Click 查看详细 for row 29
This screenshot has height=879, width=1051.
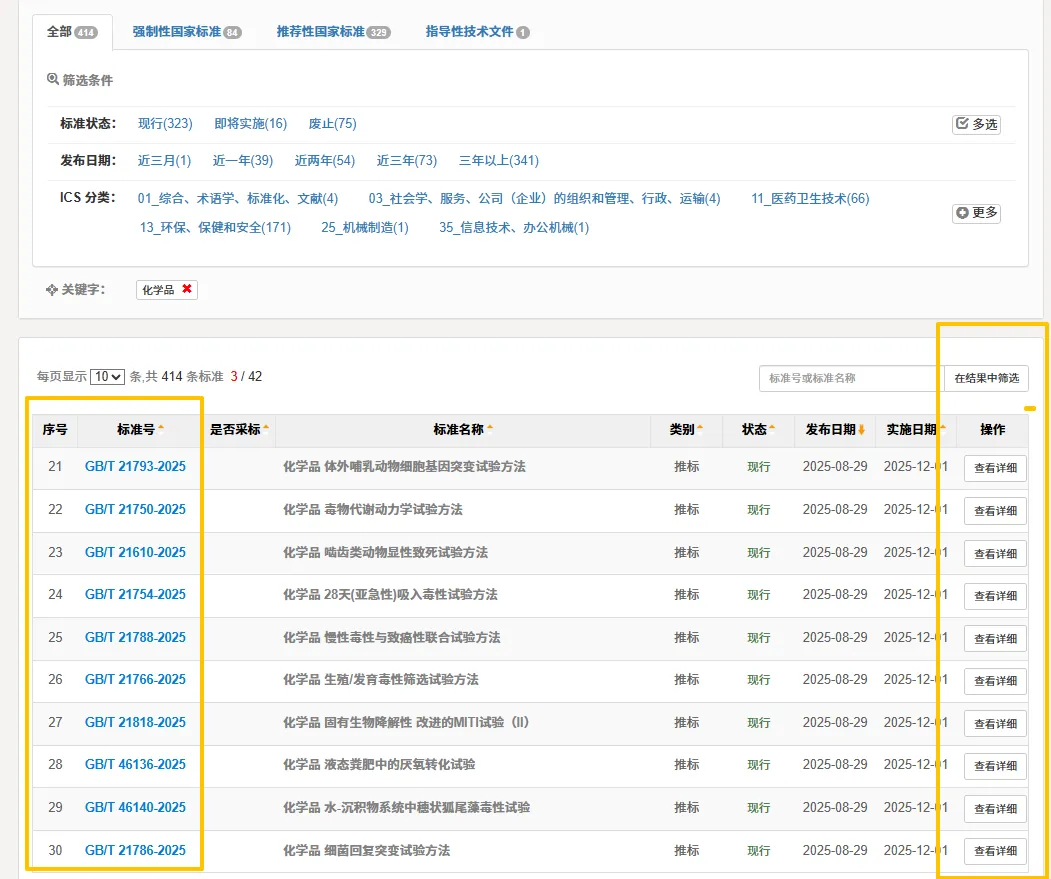coord(995,809)
